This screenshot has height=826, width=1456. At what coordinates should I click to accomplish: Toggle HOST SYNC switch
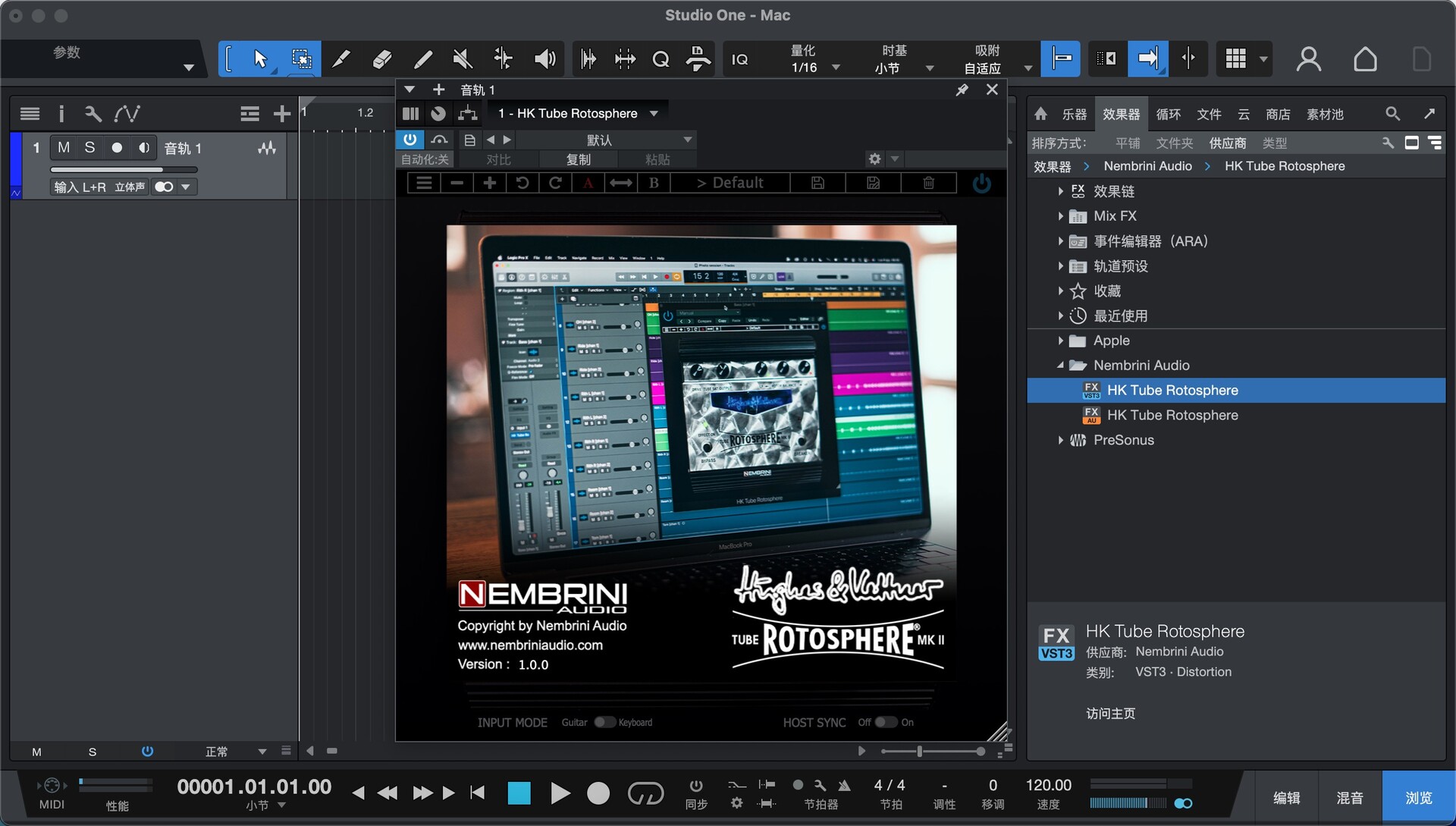coord(885,722)
